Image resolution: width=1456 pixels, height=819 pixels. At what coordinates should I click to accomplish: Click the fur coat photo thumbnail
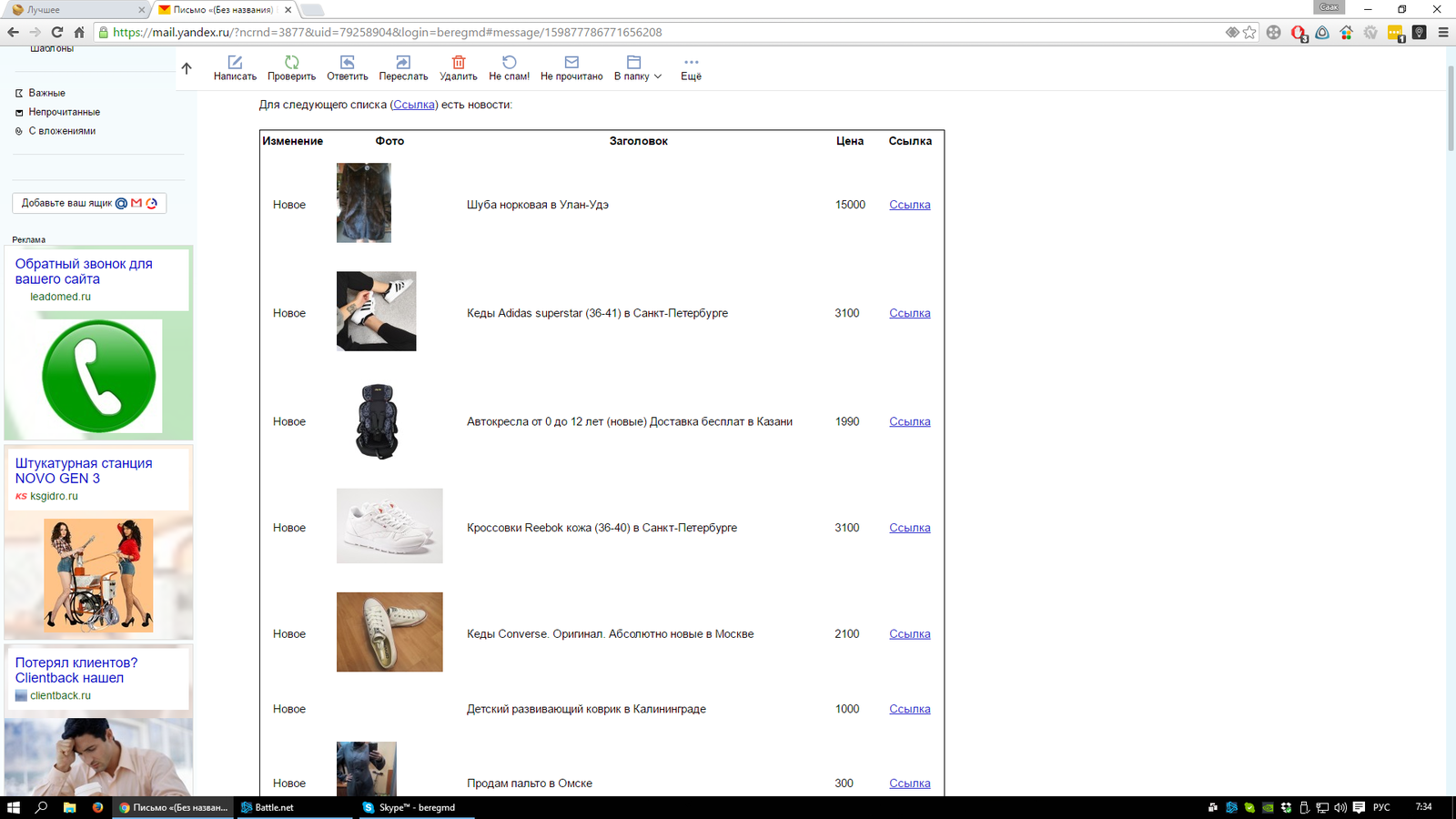point(364,203)
